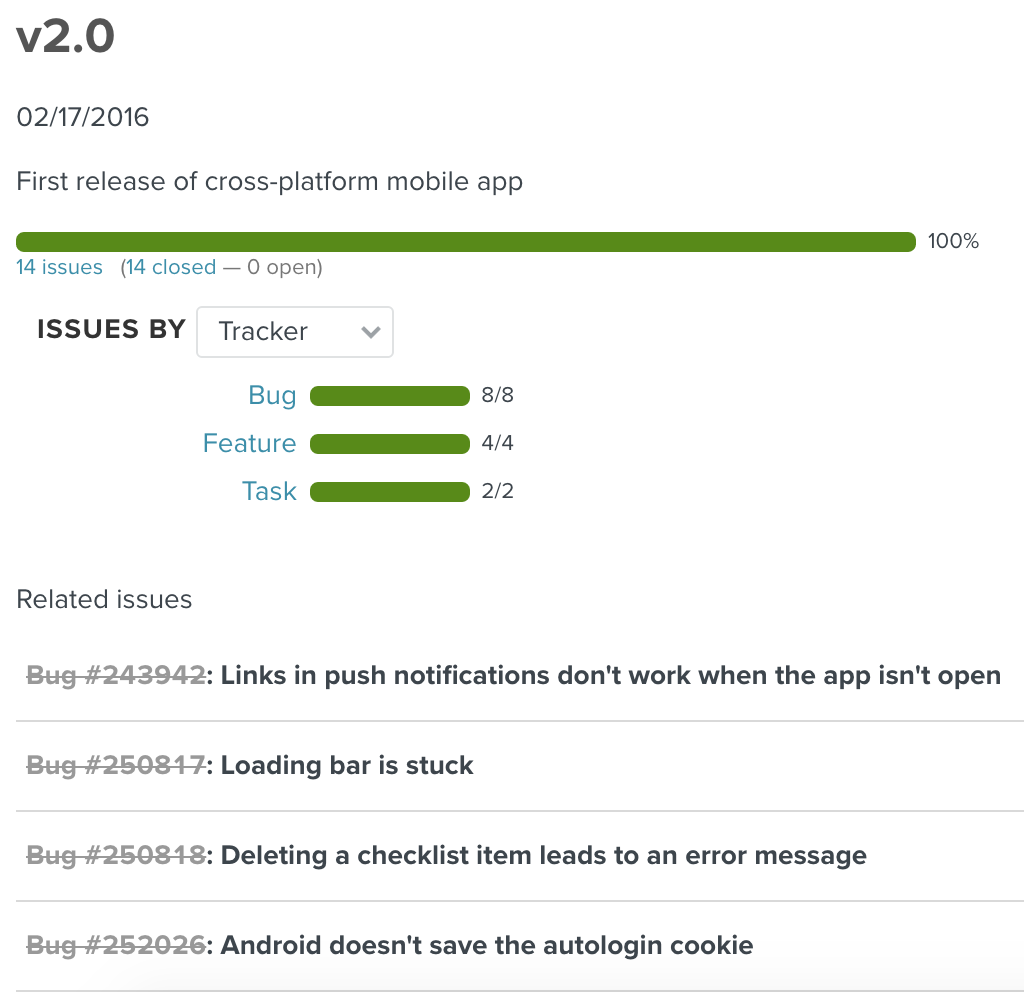The height and width of the screenshot is (992, 1024).
Task: Open the "14 closed" issues link
Action: click(x=170, y=267)
